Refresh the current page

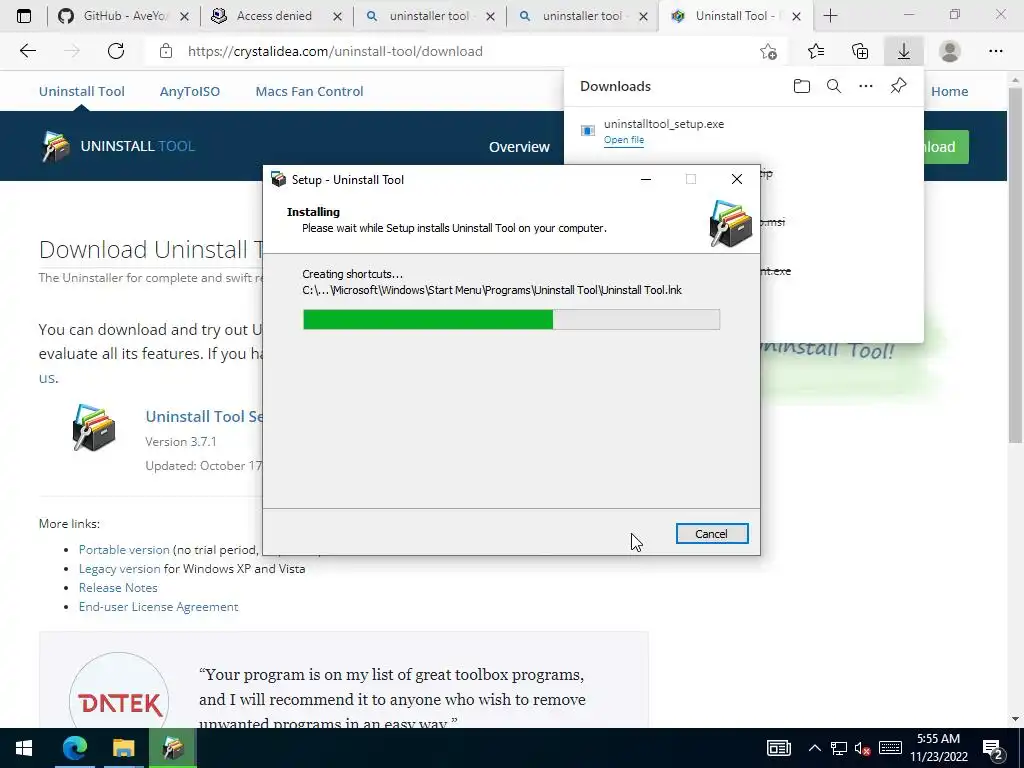[116, 51]
